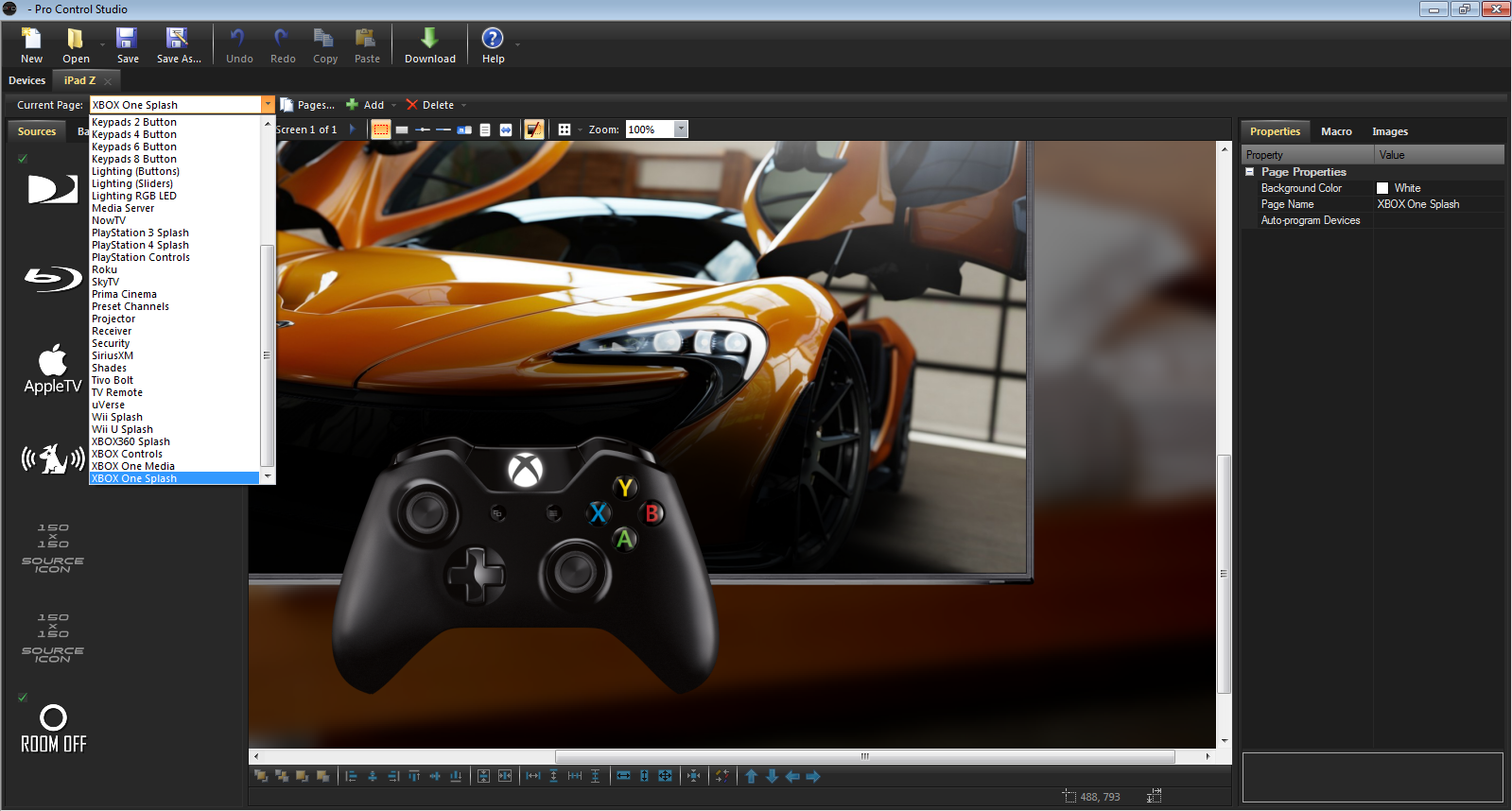1512x811 pixels.
Task: Nudge selection left with the left arrow
Action: 792,776
